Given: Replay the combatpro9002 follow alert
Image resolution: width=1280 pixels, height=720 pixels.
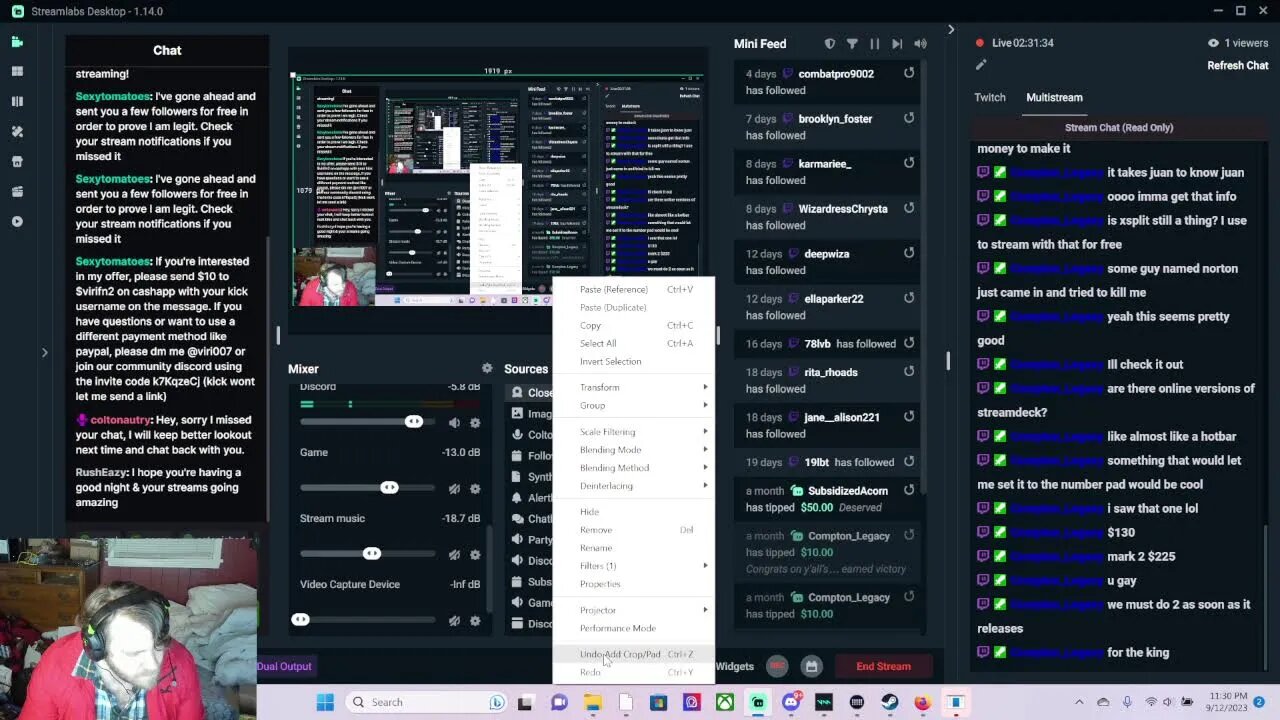Looking at the screenshot, I should point(909,73).
